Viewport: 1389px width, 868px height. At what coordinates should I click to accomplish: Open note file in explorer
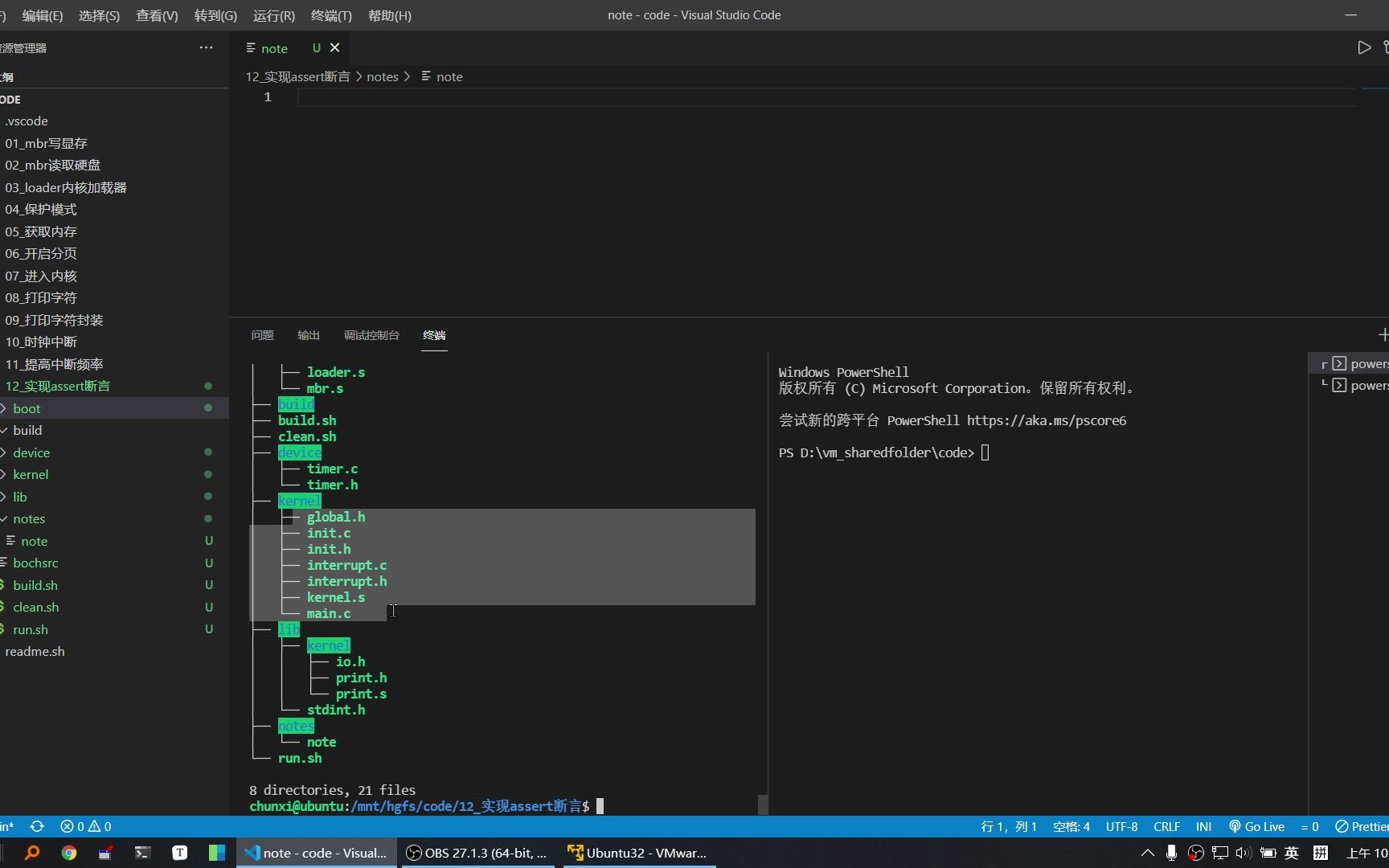tap(114, 541)
